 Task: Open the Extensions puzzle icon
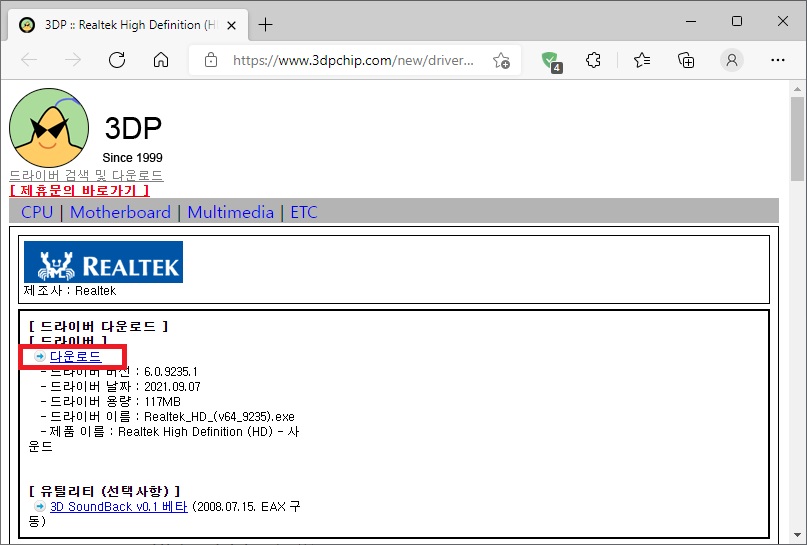point(593,60)
